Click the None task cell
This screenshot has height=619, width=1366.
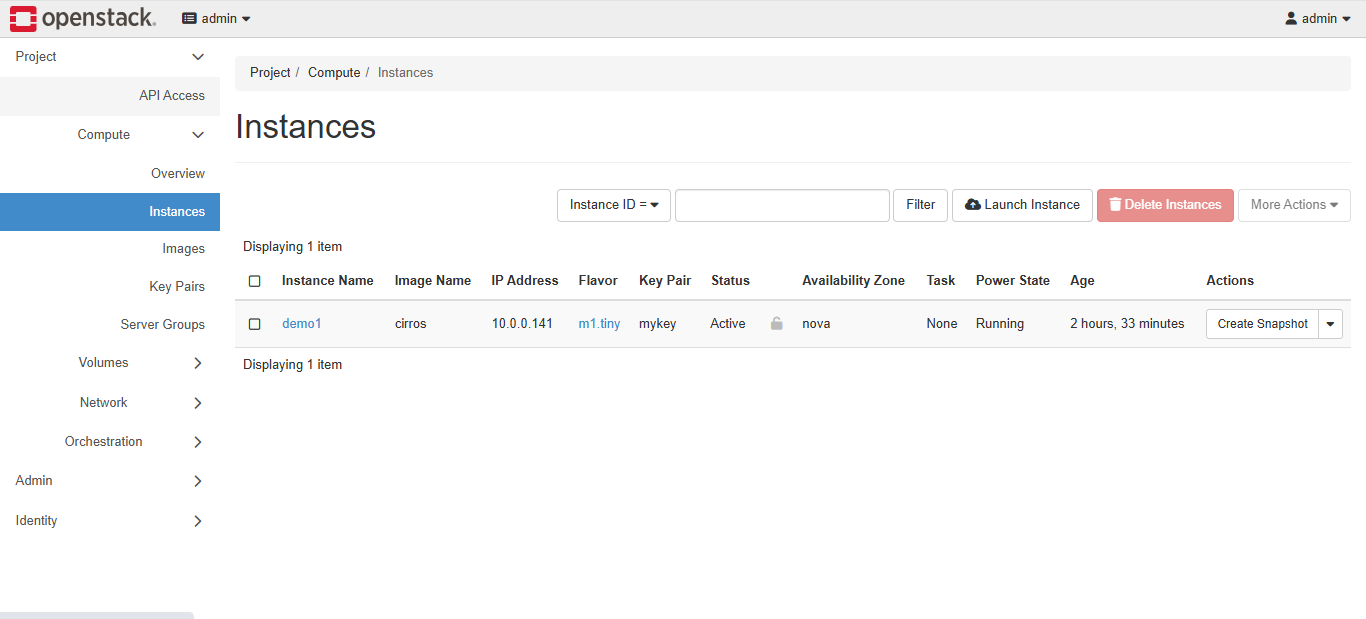942,324
